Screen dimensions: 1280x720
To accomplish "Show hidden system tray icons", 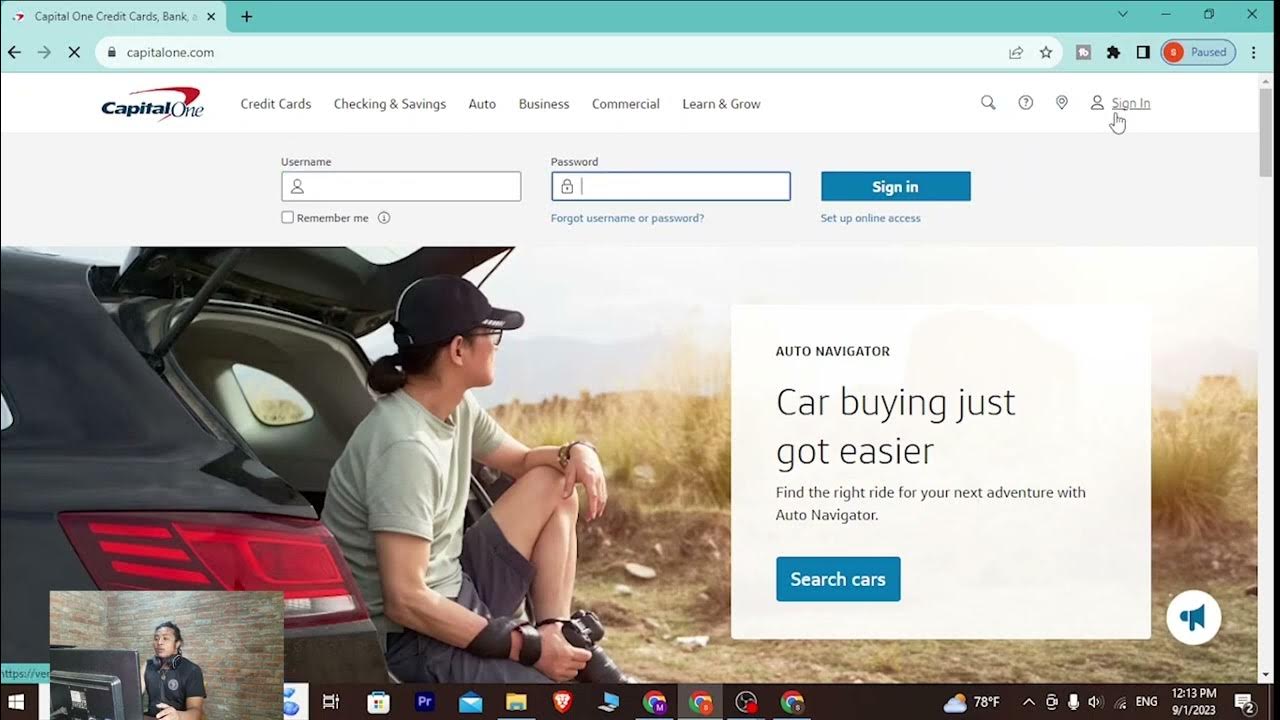I will click(x=1029, y=702).
